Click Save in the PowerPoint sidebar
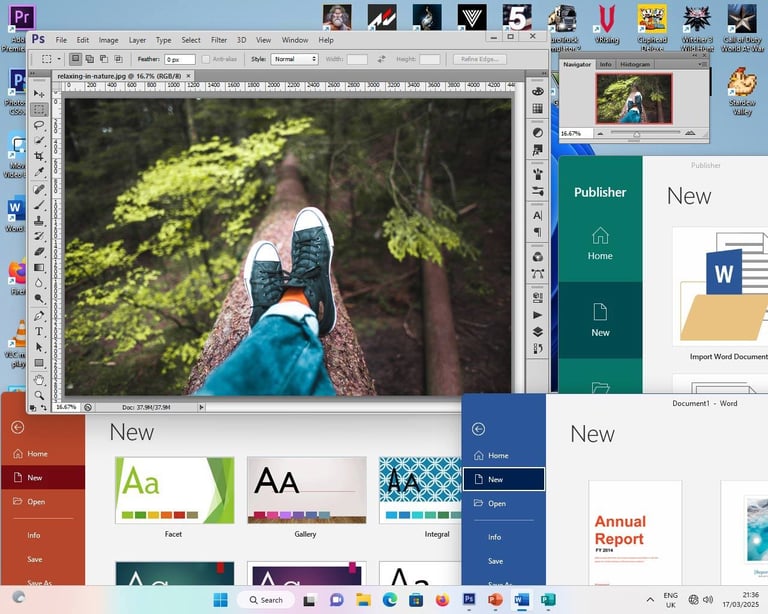 click(x=34, y=559)
